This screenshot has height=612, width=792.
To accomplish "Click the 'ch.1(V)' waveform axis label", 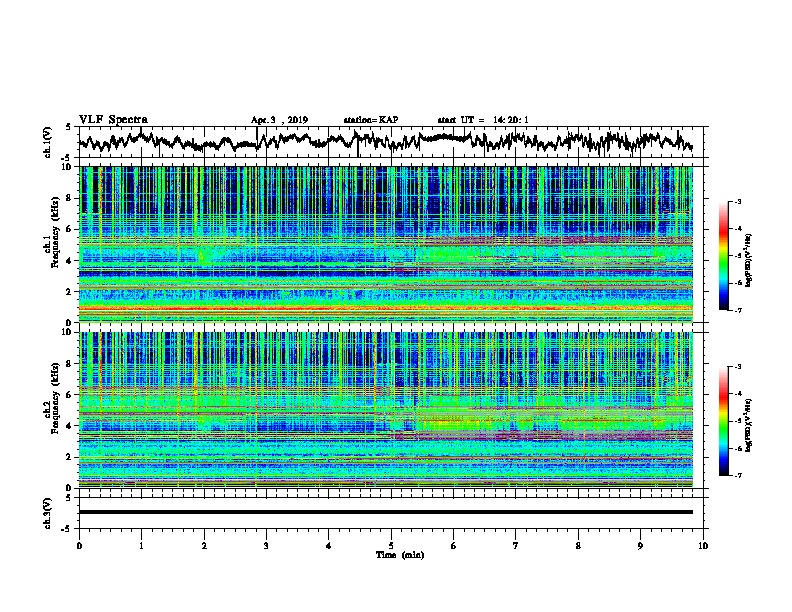I will click(x=48, y=142).
